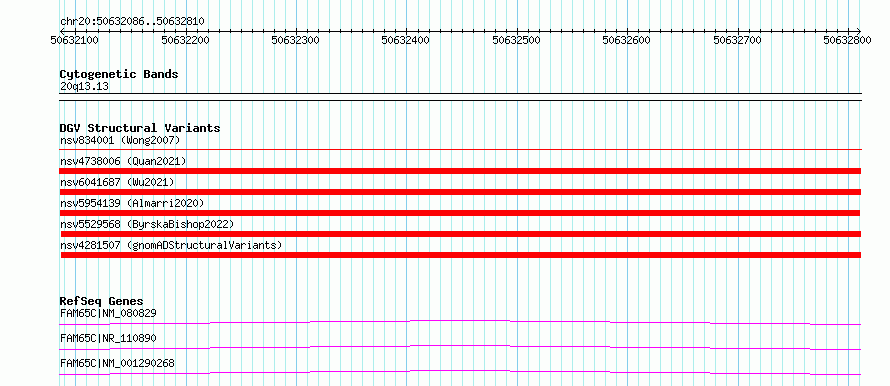Click the red bar under nsv5954139
Viewport: 890px width, 386px height.
460,213
